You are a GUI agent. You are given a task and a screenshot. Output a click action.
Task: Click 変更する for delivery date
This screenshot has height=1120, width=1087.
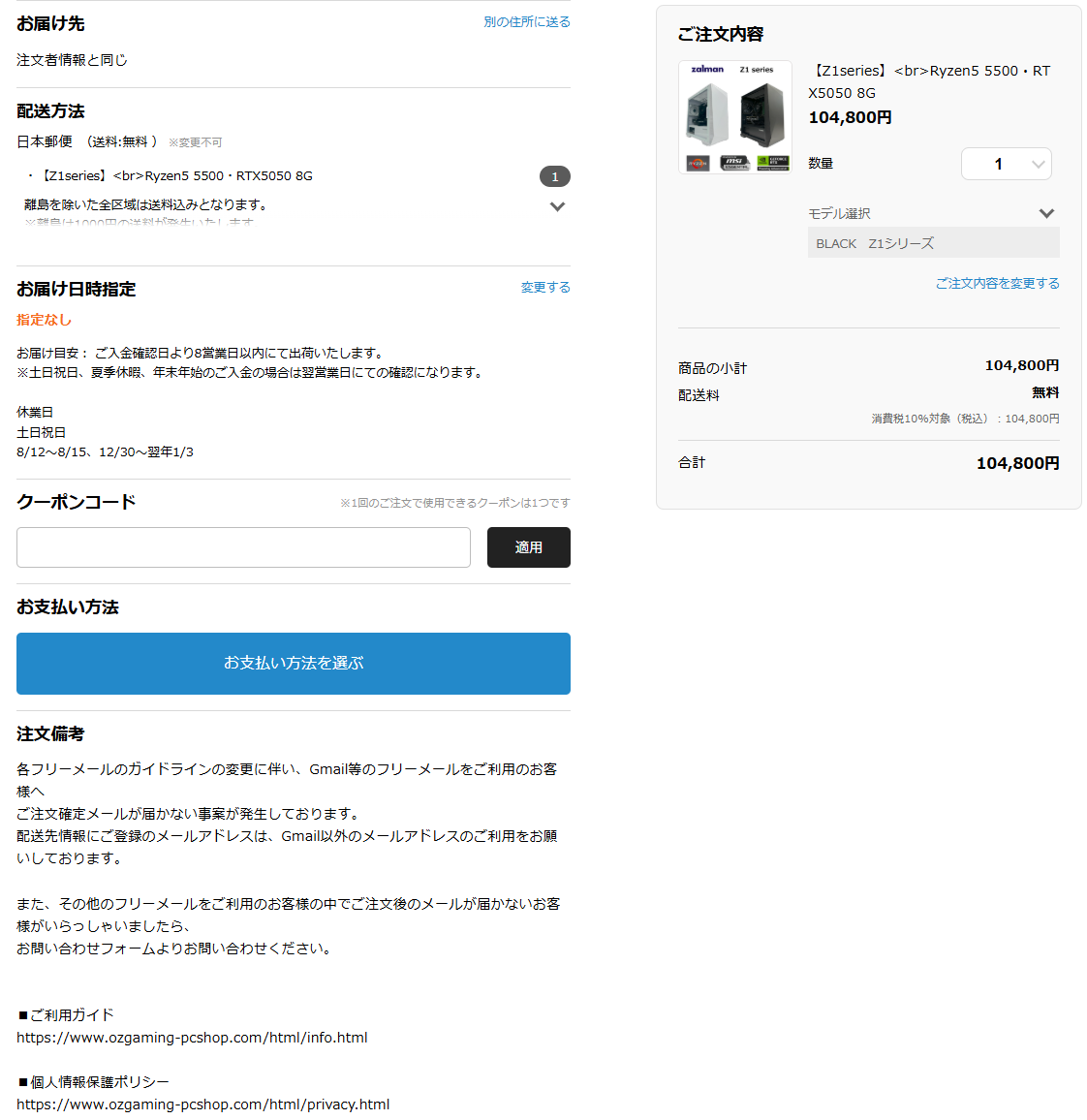pos(544,287)
